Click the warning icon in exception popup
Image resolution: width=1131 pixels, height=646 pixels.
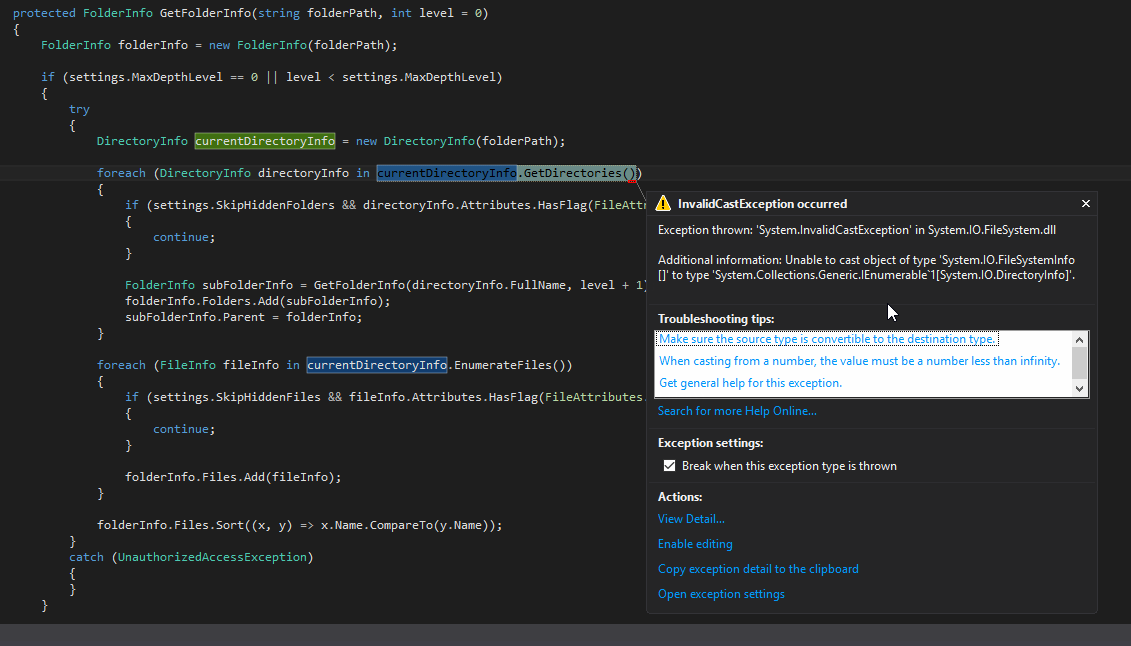(x=663, y=204)
